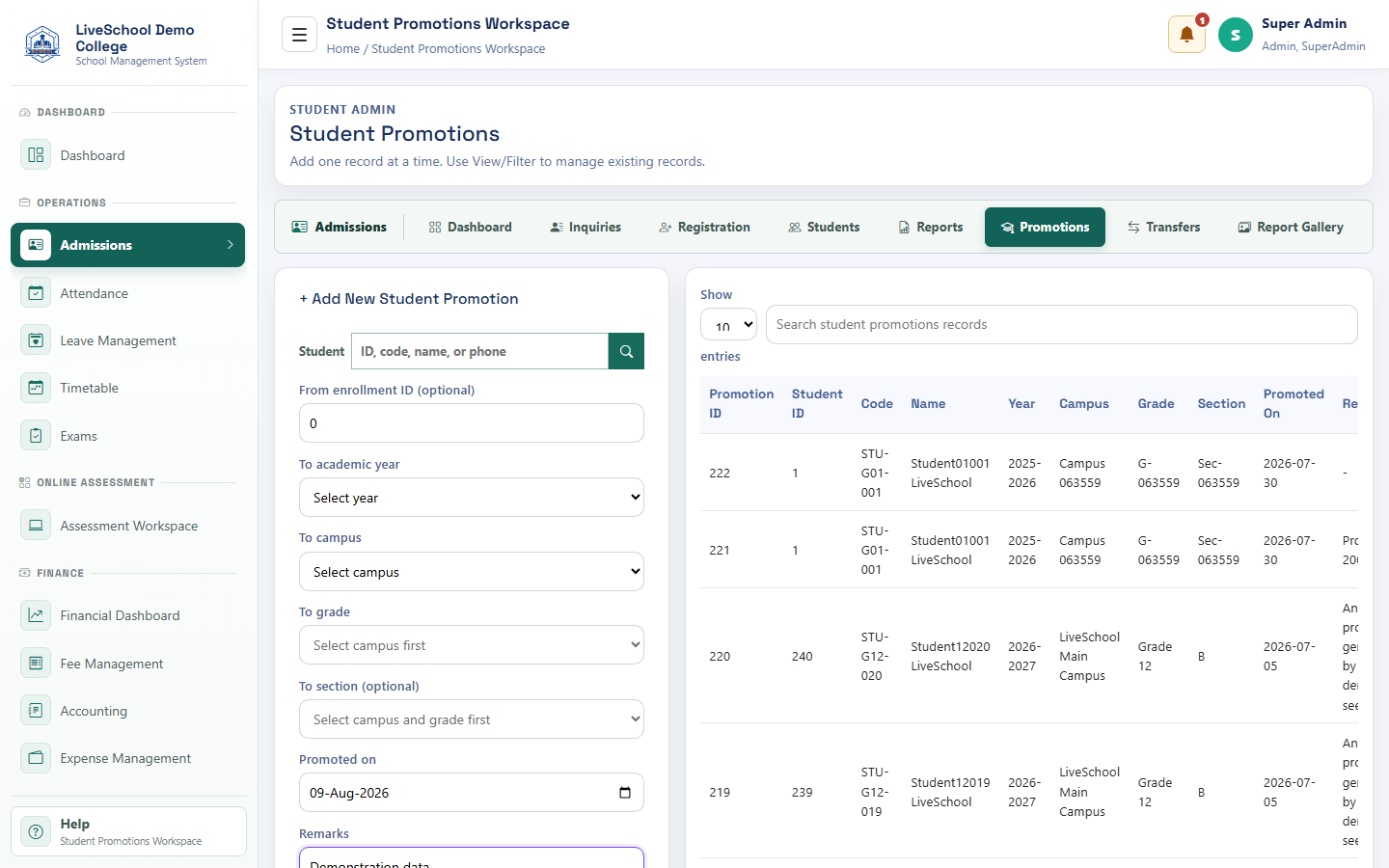Viewport: 1389px width, 868px height.
Task: Switch to the Promotions tab
Action: pos(1045,228)
